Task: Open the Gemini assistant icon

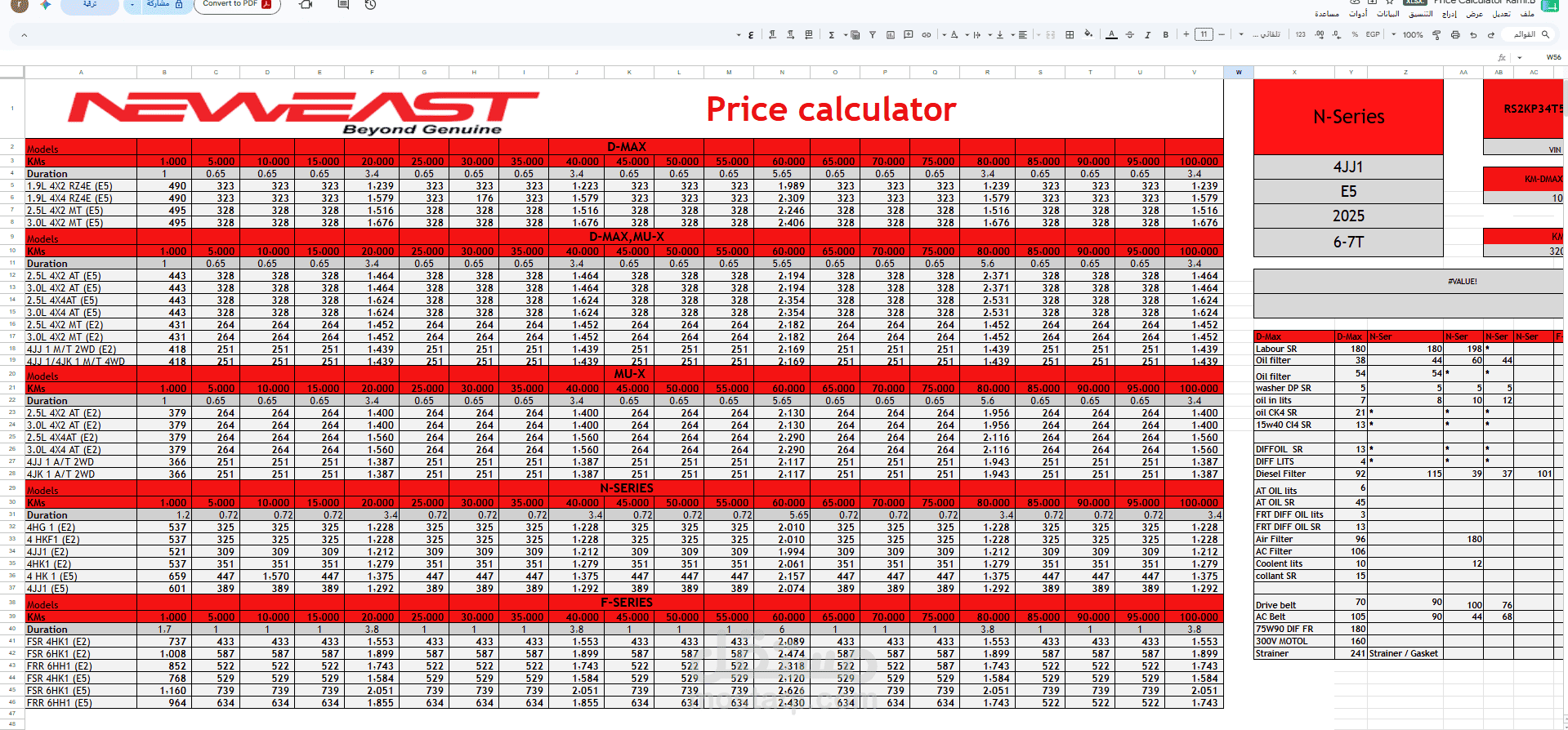Action: tap(46, 5)
